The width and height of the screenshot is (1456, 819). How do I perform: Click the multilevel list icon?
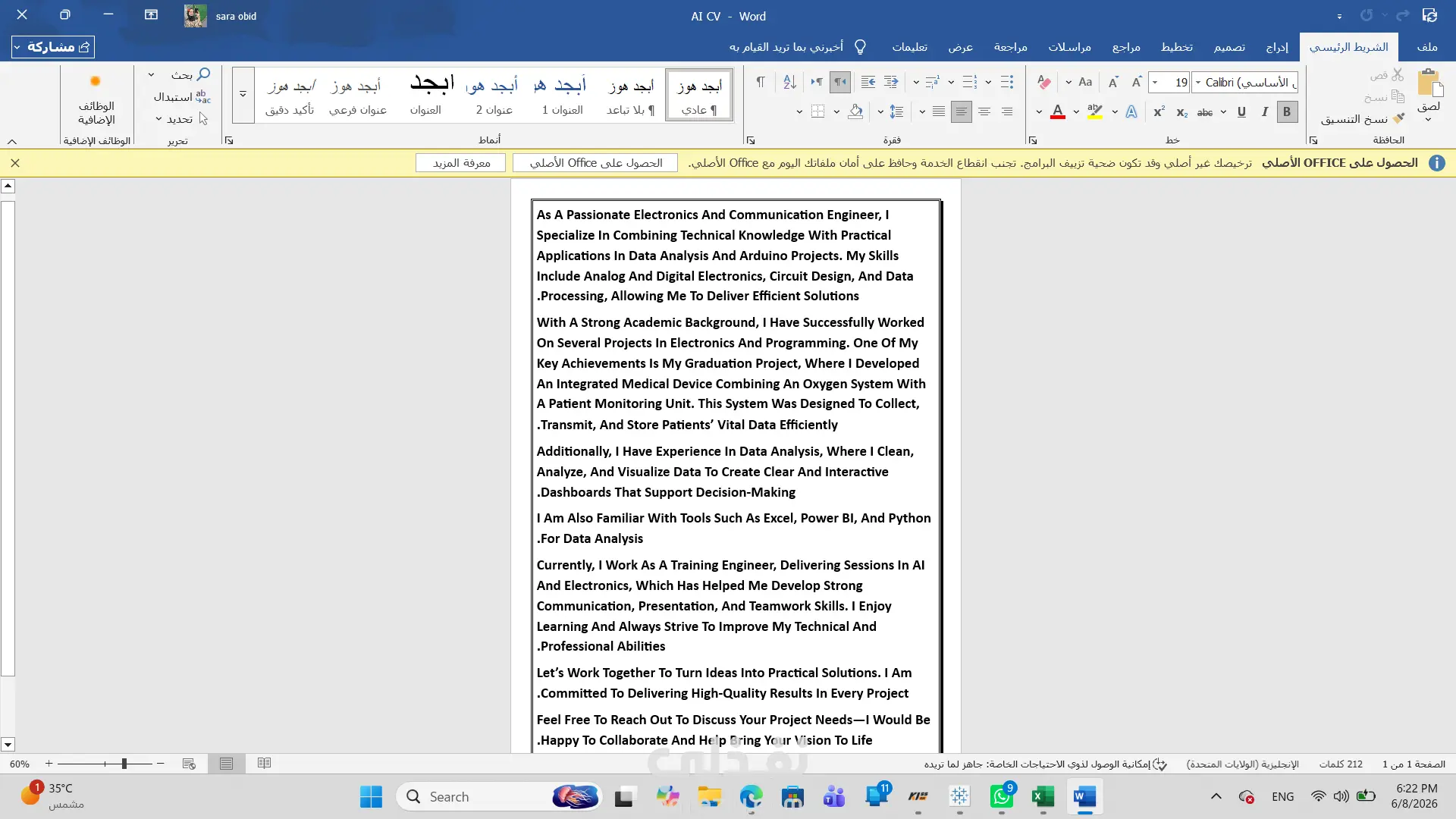(932, 82)
